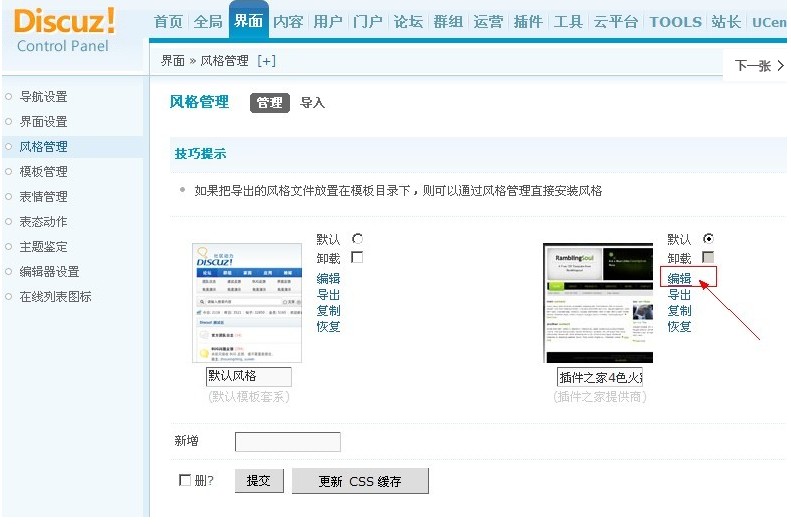The image size is (791, 524).
Task: Open 在线列表图标 in the sidebar
Action: click(55, 297)
